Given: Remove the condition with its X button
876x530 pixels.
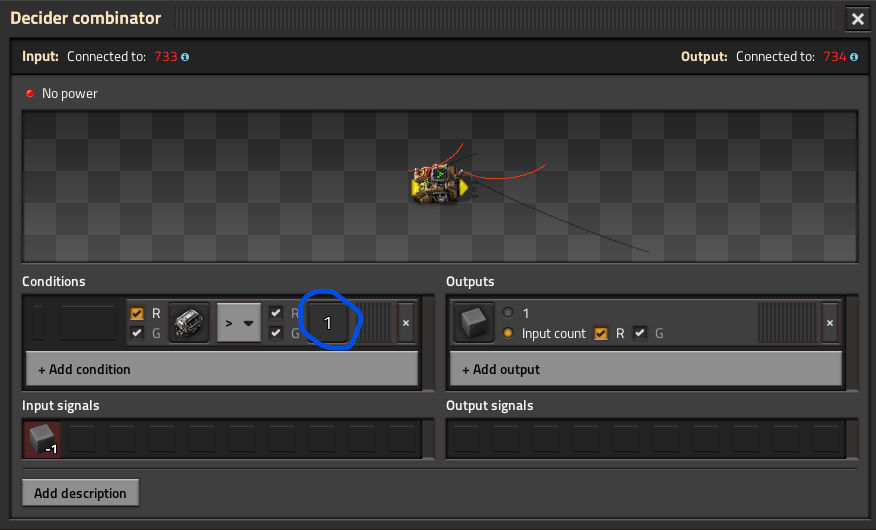Looking at the screenshot, I should (x=406, y=323).
